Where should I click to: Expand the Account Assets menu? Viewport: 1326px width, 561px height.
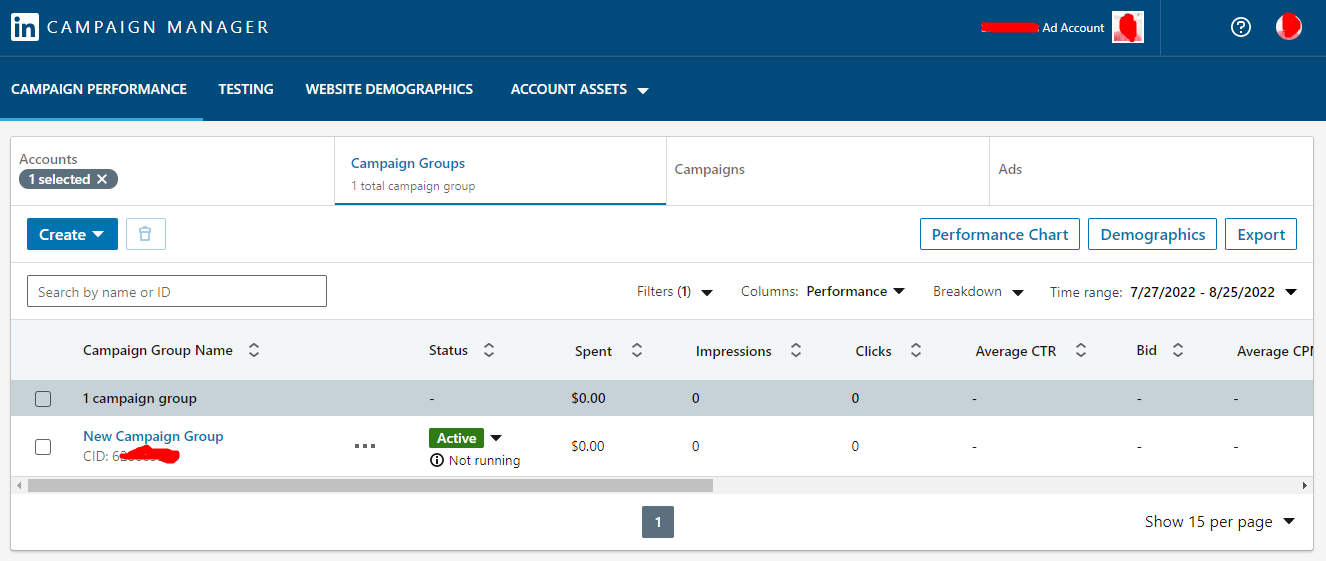click(580, 89)
